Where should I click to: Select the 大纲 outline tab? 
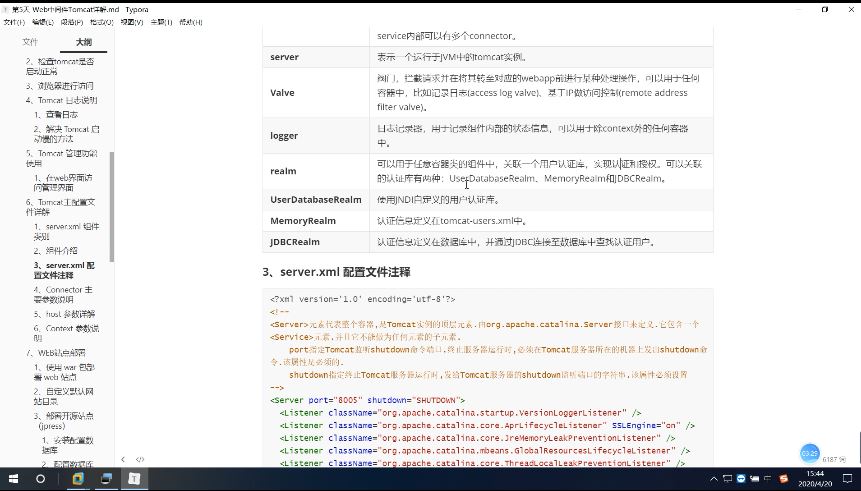[83, 42]
